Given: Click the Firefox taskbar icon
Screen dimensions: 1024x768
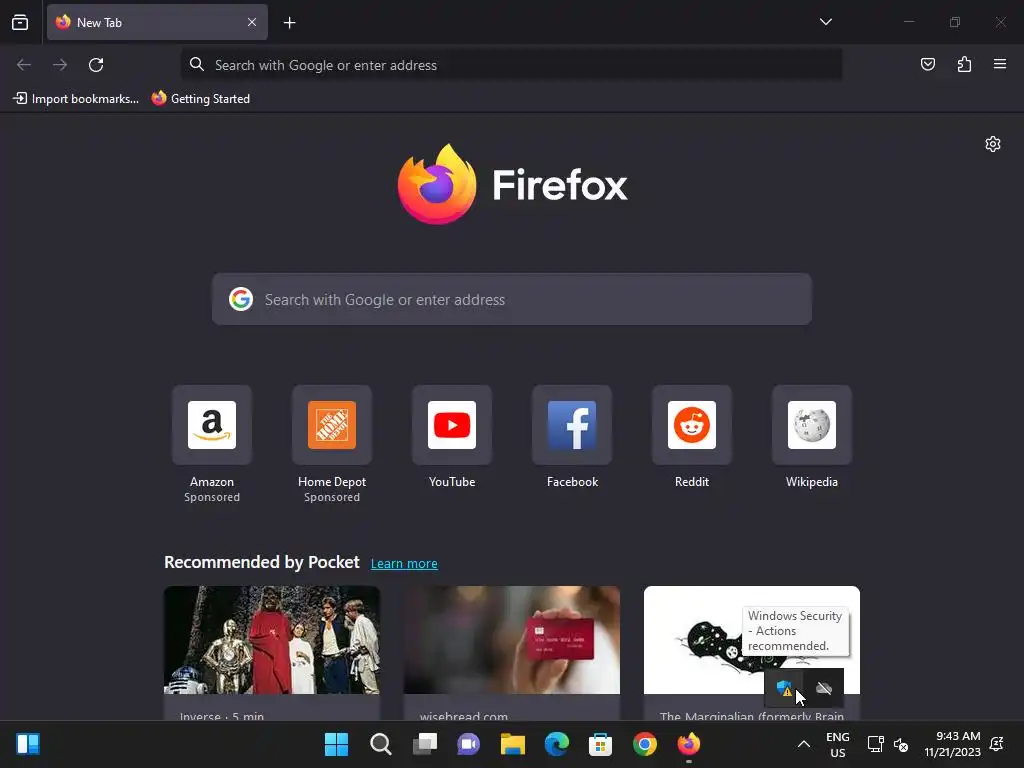Looking at the screenshot, I should tap(688, 744).
